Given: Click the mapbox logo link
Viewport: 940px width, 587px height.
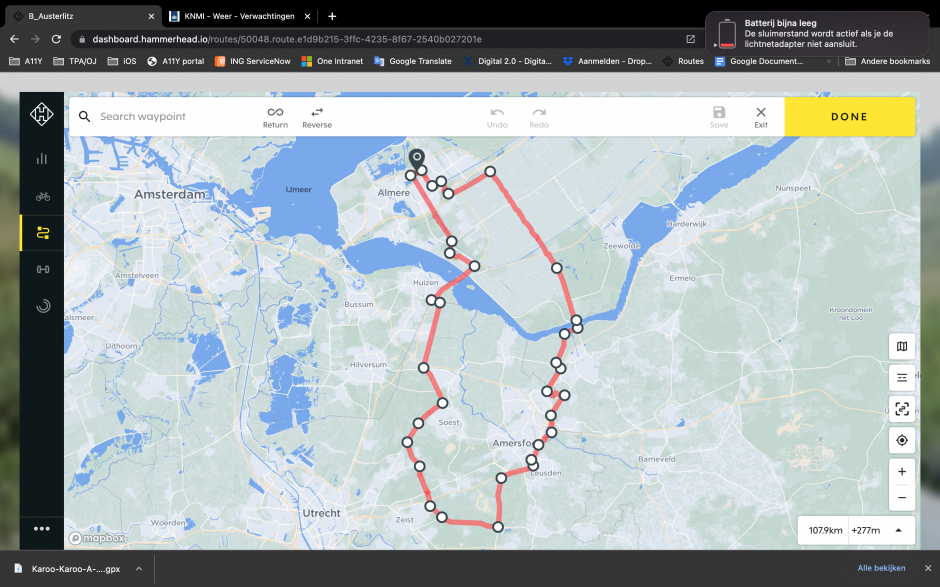Looking at the screenshot, I should pyautogui.click(x=97, y=538).
